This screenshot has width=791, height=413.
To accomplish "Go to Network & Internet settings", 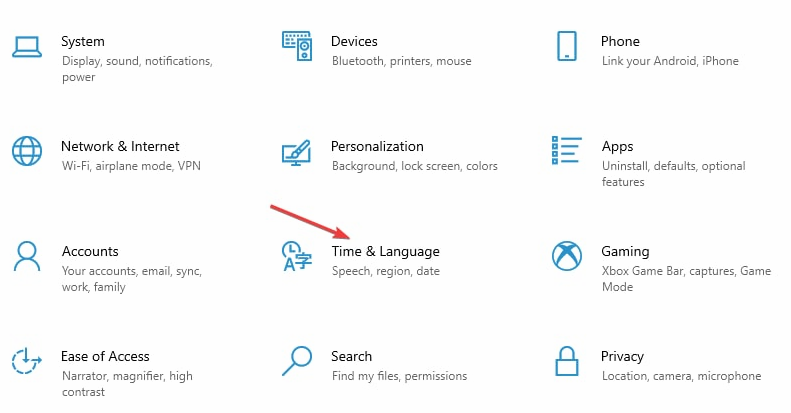I will coord(120,146).
